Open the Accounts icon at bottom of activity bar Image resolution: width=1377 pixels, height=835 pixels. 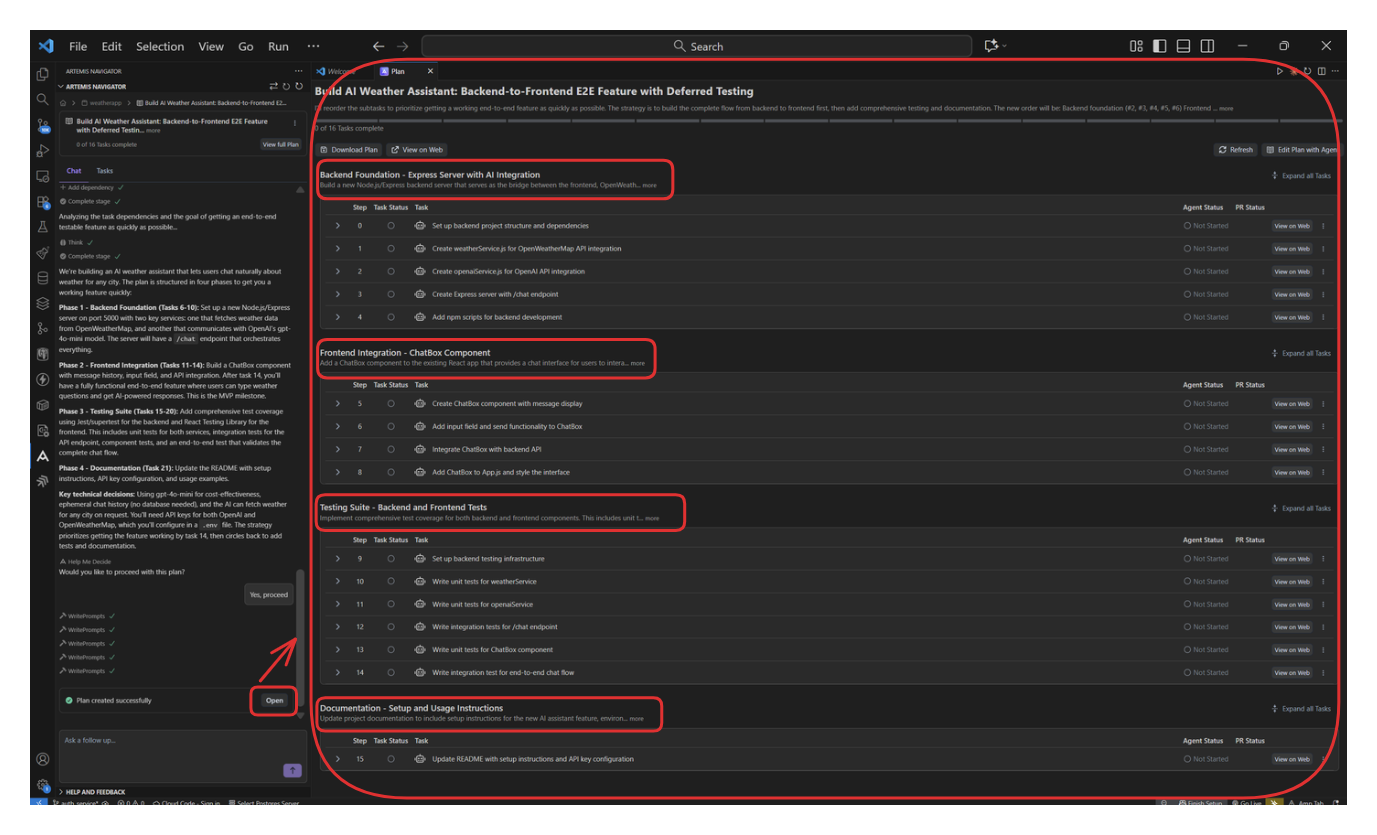click(x=42, y=759)
